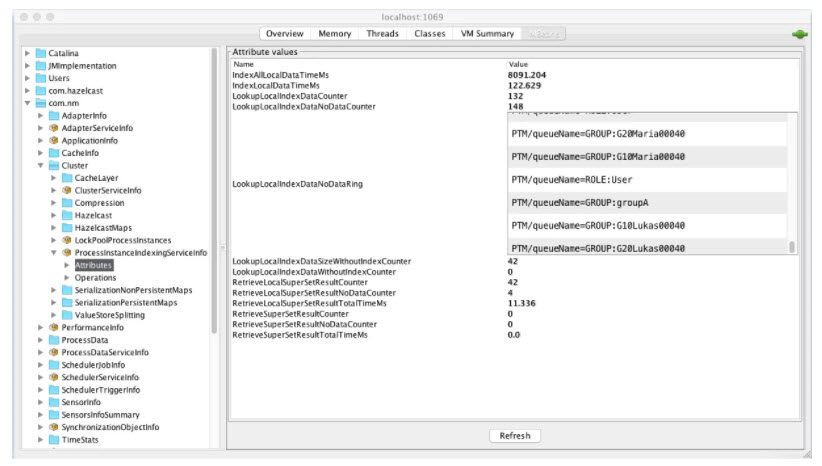The height and width of the screenshot is (466, 822).
Task: Click the ApplicationInfo MBean icon
Action: point(54,141)
